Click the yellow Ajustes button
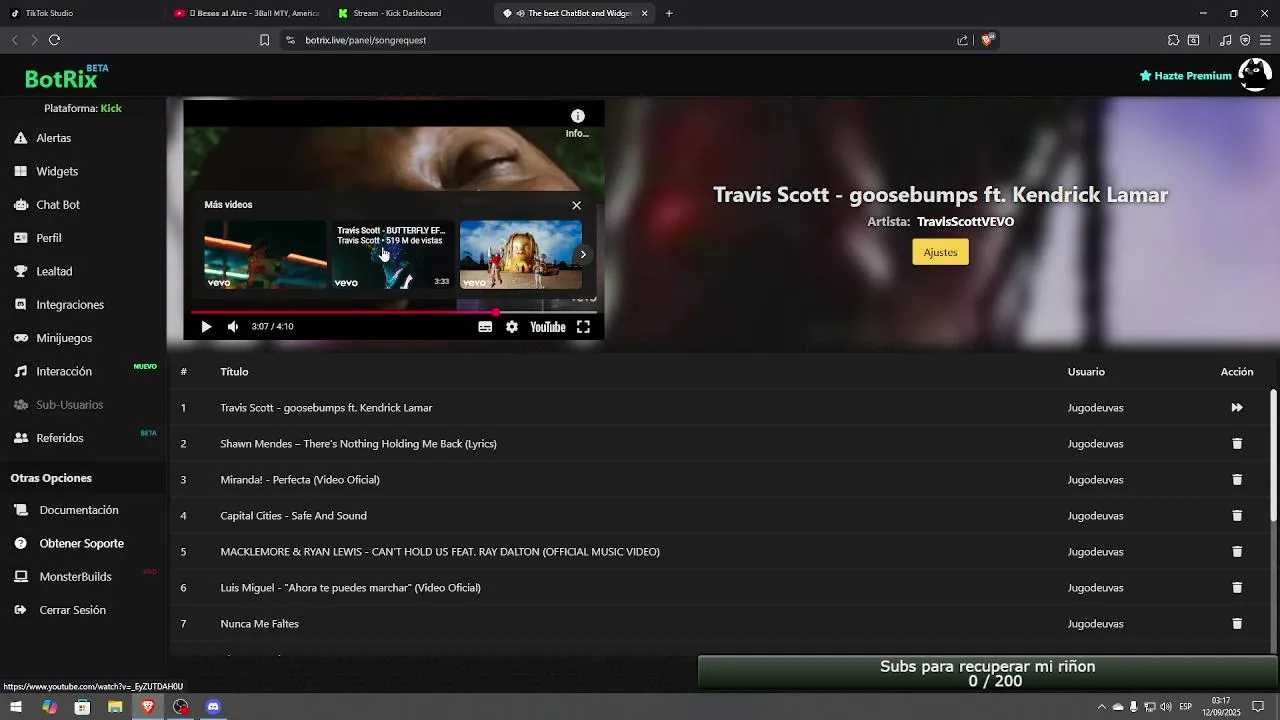 [x=940, y=252]
